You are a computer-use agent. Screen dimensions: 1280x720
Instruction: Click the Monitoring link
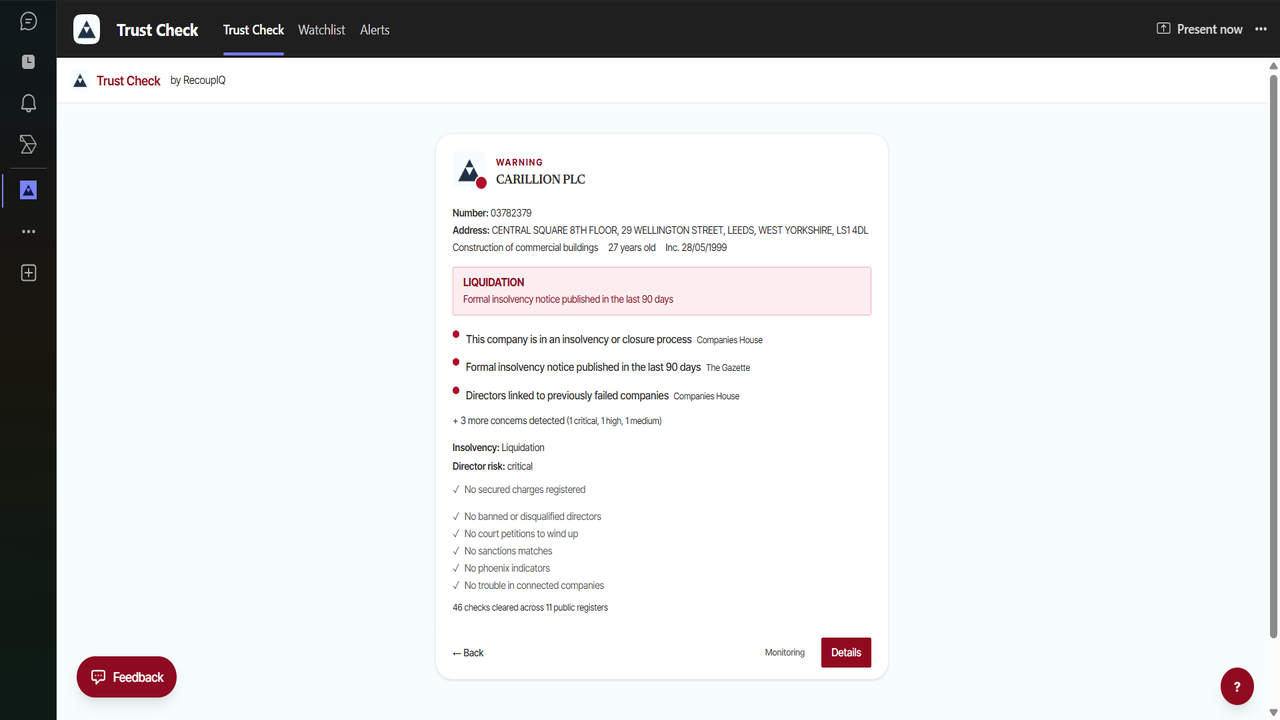[785, 653]
